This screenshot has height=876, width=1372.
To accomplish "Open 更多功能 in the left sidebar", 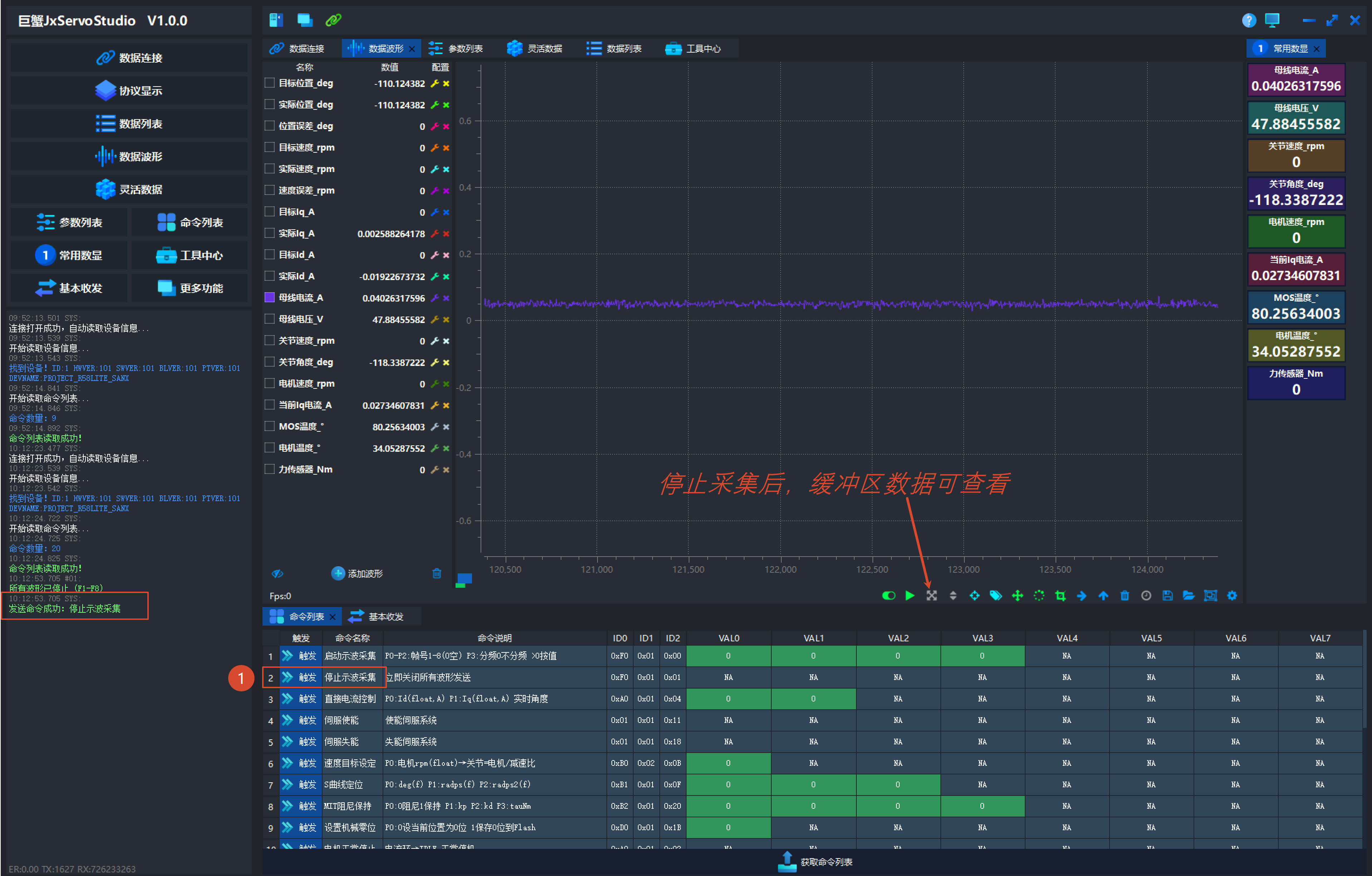I will (x=190, y=288).
